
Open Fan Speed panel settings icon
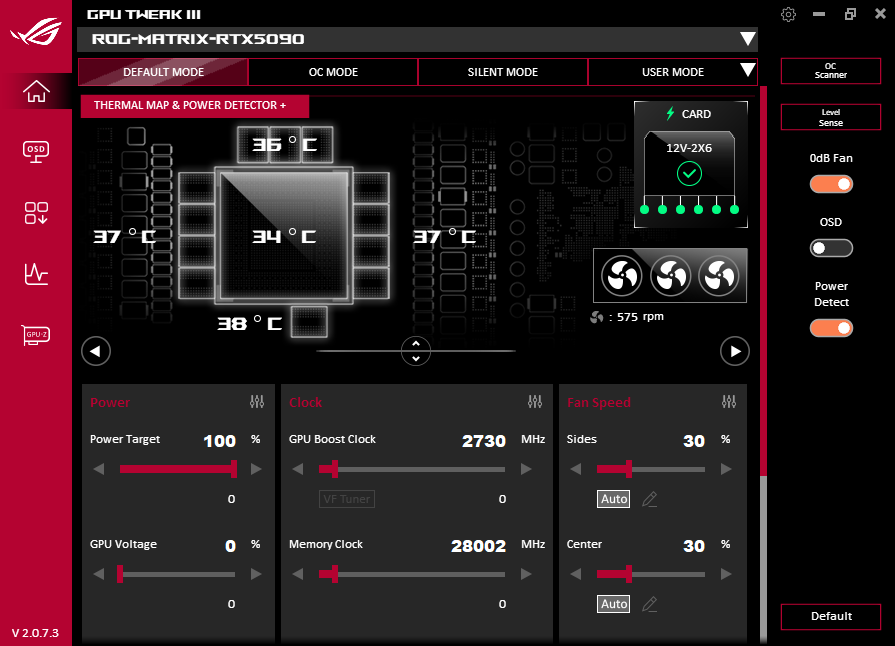click(x=728, y=402)
